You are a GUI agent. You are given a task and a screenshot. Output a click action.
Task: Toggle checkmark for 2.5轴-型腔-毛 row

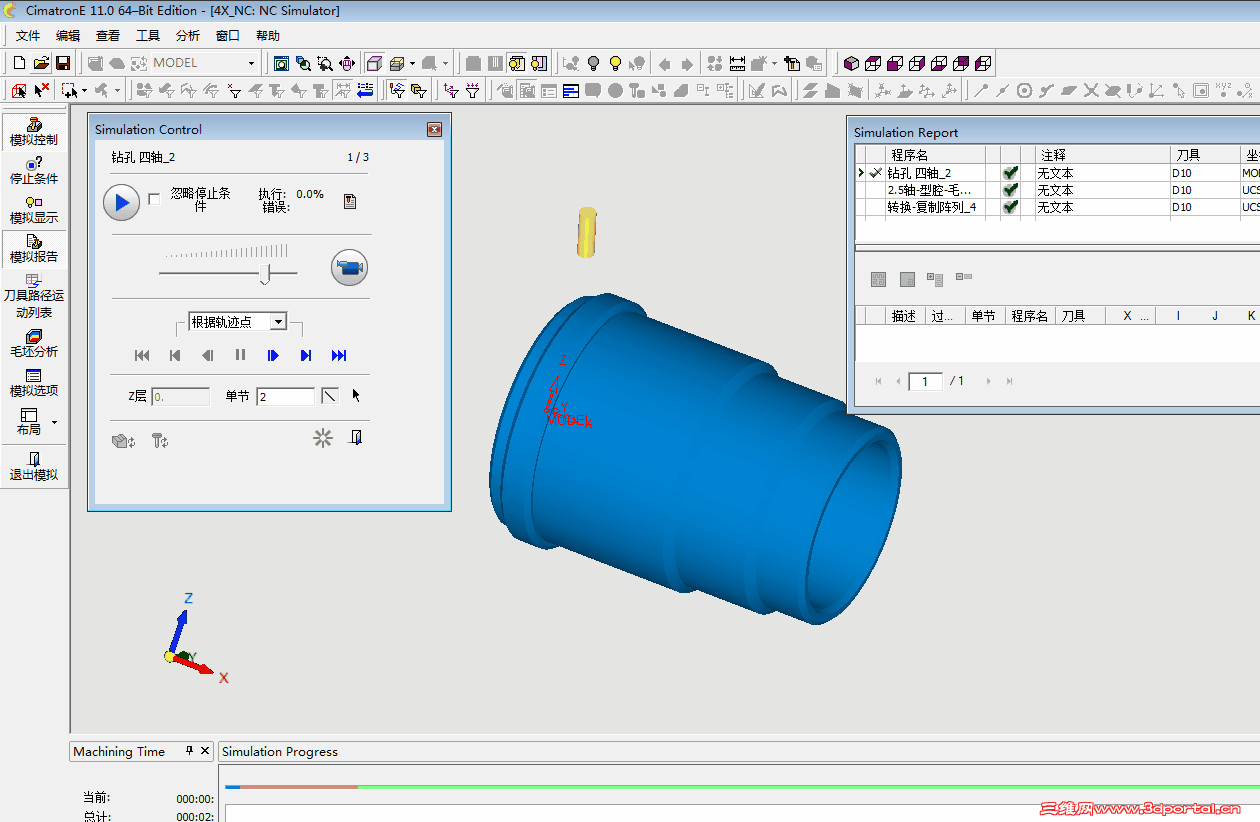click(1010, 190)
